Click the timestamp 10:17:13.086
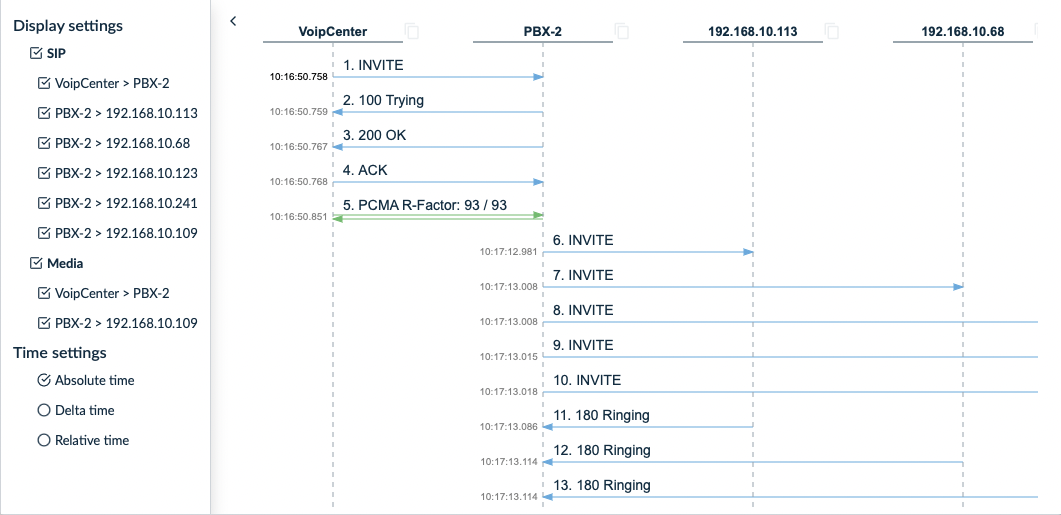Viewport: 1061px width, 515px height. click(x=509, y=427)
